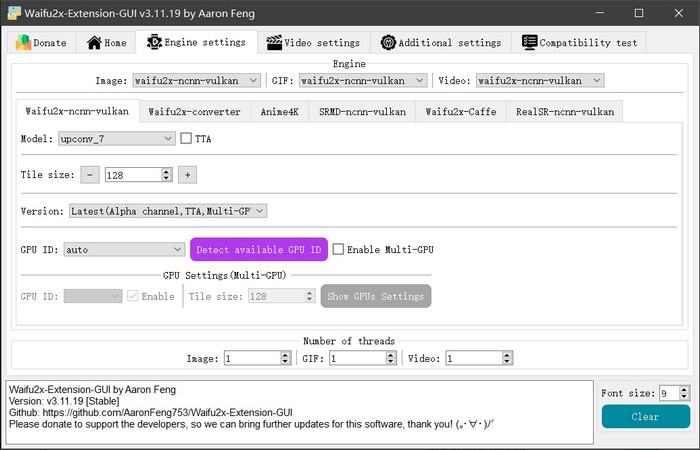
Task: Click the Engine settings gear icon
Action: pyautogui.click(x=154, y=42)
